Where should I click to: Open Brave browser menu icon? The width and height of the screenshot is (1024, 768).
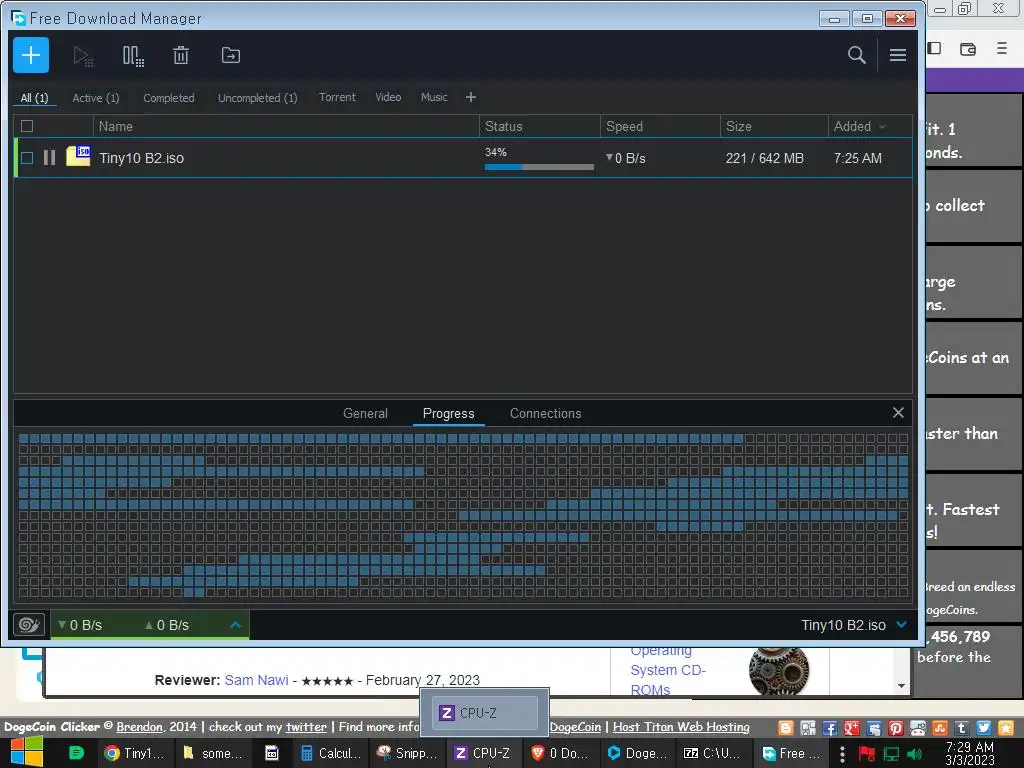pyautogui.click(x=1002, y=48)
